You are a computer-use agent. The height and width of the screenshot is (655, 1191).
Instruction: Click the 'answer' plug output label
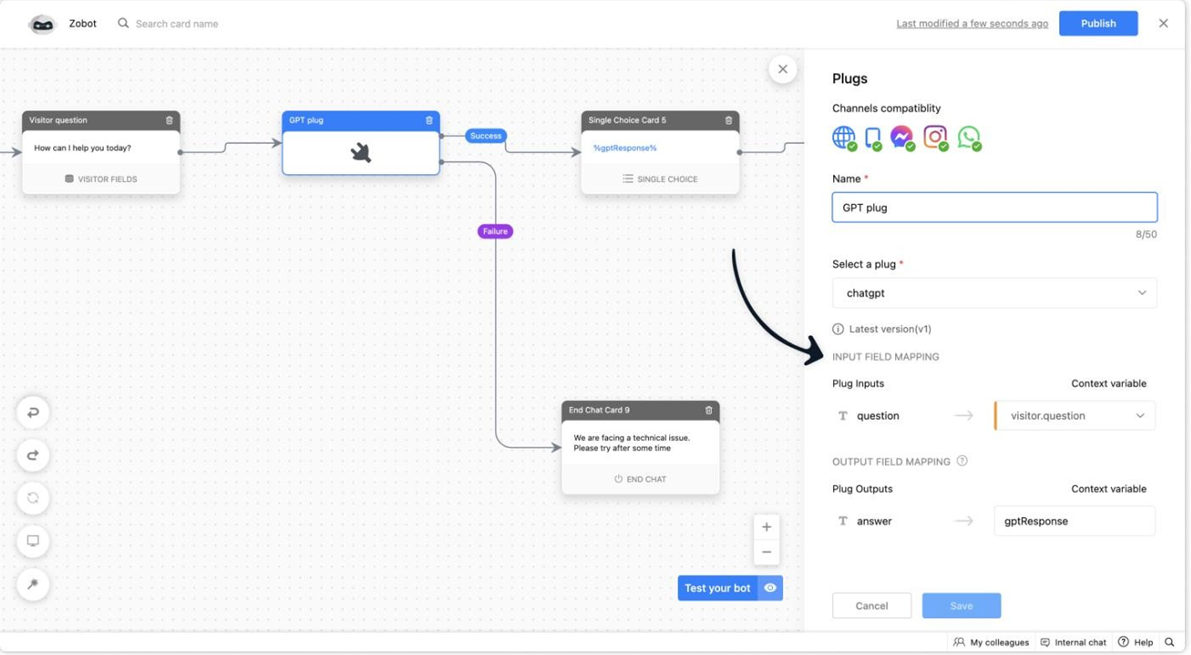pos(874,521)
